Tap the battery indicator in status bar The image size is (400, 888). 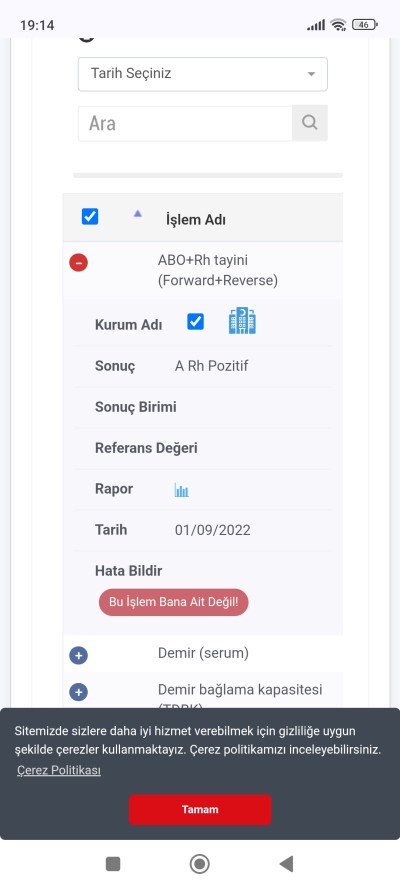365,24
